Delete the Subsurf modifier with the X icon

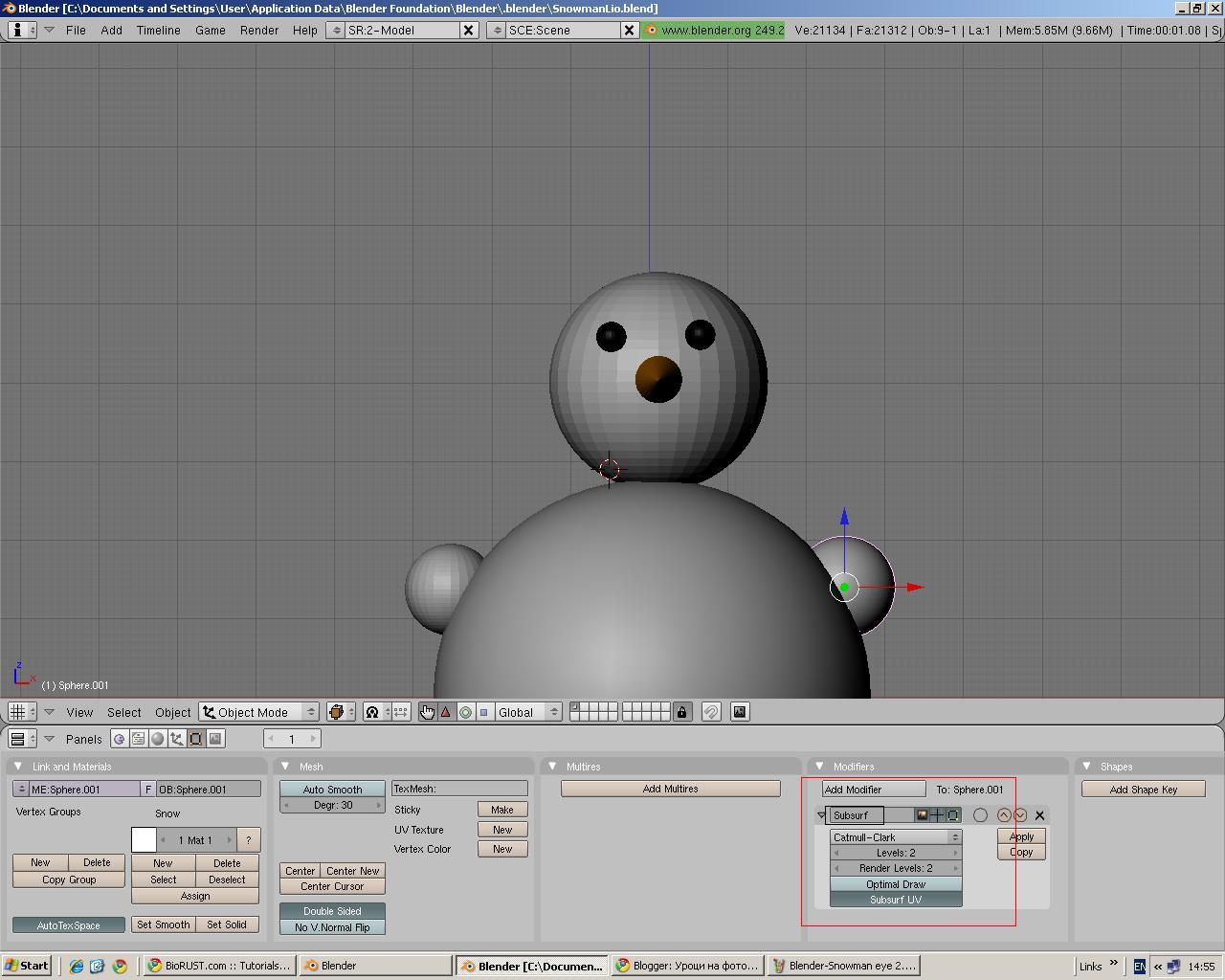point(1039,815)
